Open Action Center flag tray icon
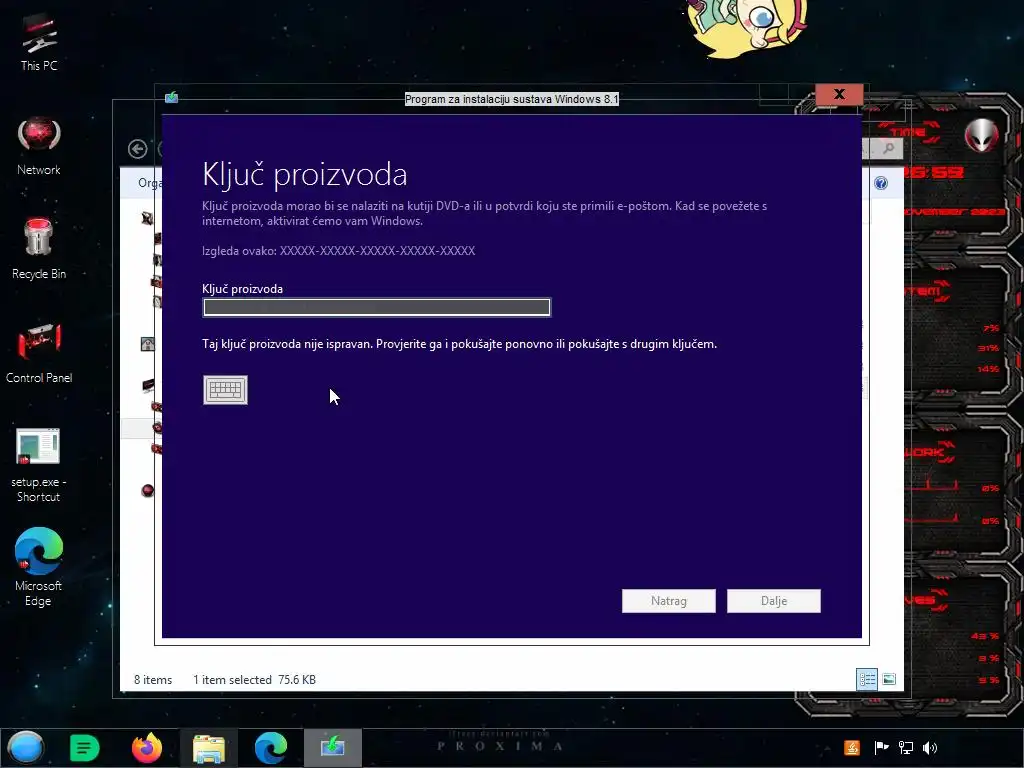The width and height of the screenshot is (1024, 768). coord(881,748)
